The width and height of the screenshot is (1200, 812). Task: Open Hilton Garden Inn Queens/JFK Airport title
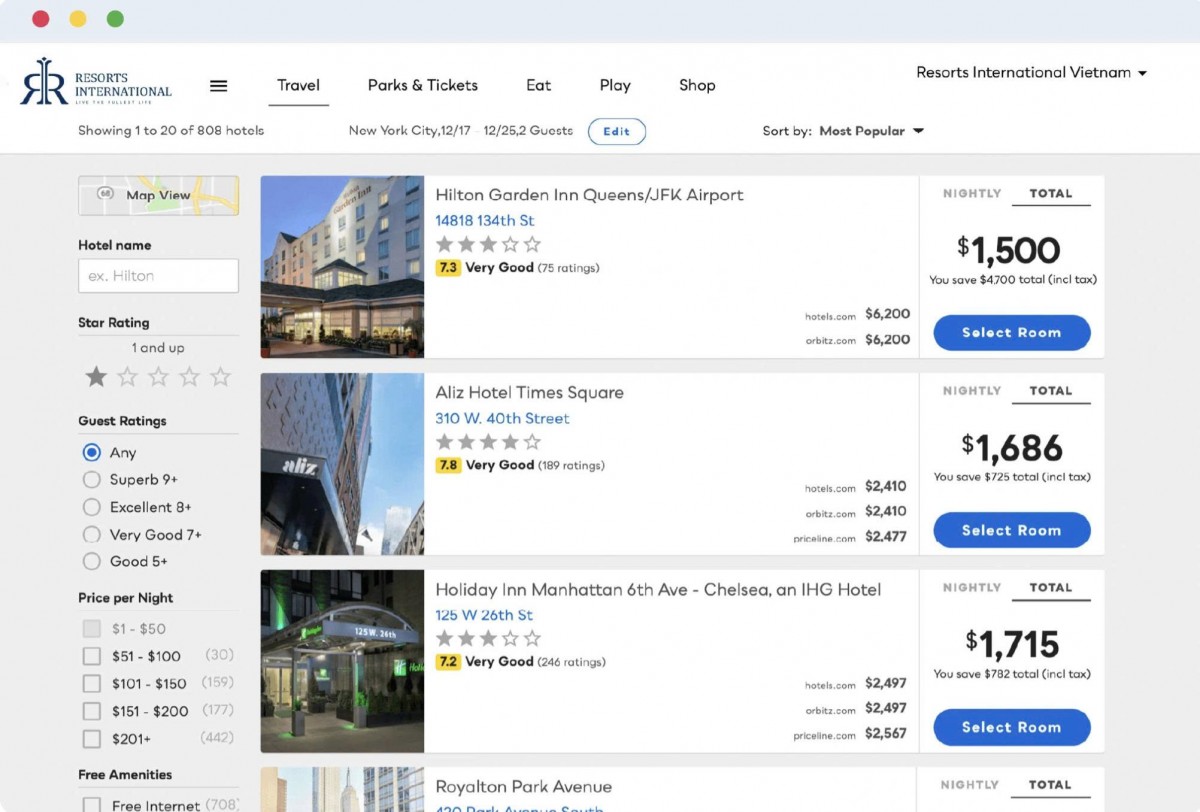tap(589, 195)
